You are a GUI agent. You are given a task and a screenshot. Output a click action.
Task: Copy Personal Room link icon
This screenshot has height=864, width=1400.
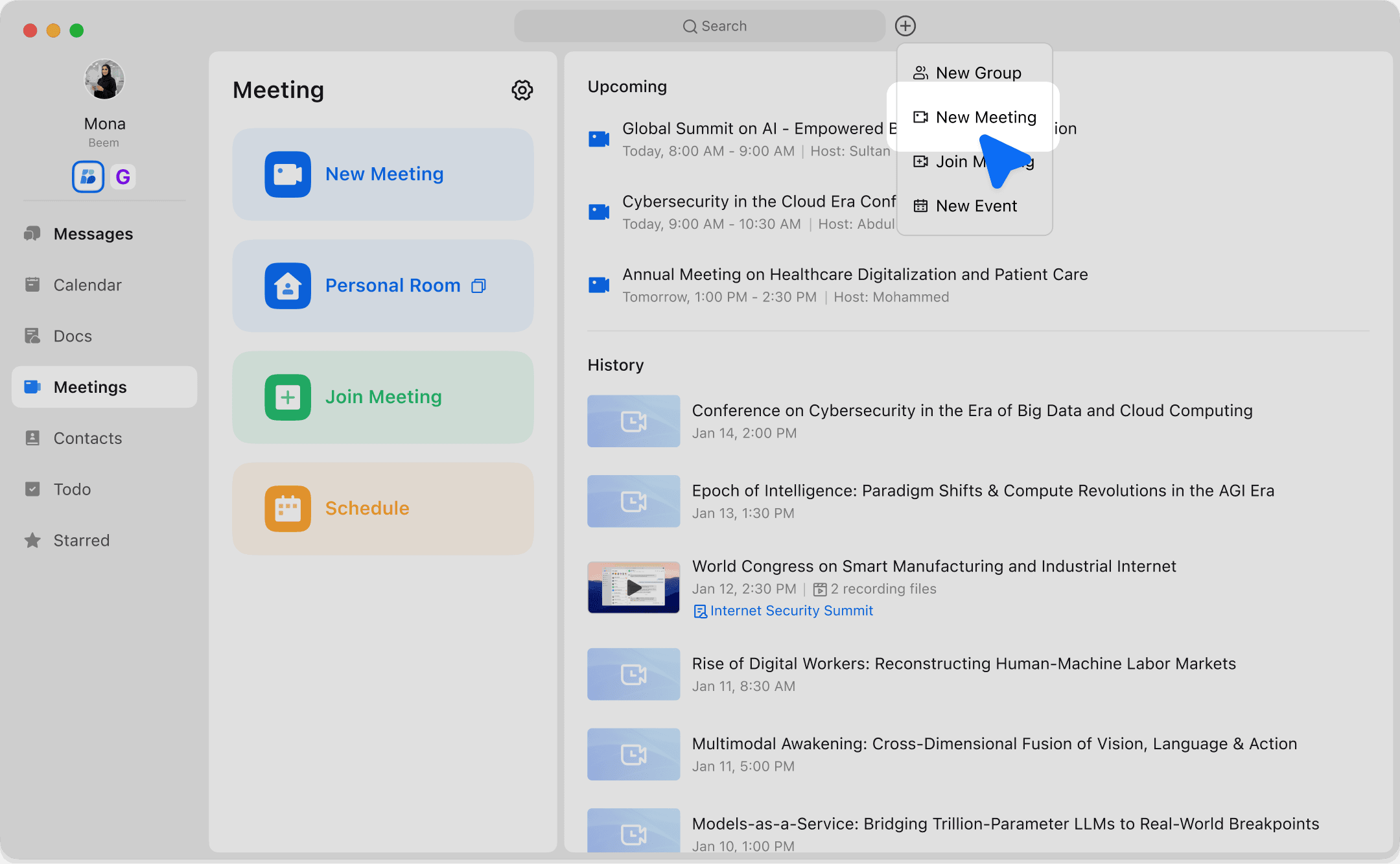[x=478, y=286]
